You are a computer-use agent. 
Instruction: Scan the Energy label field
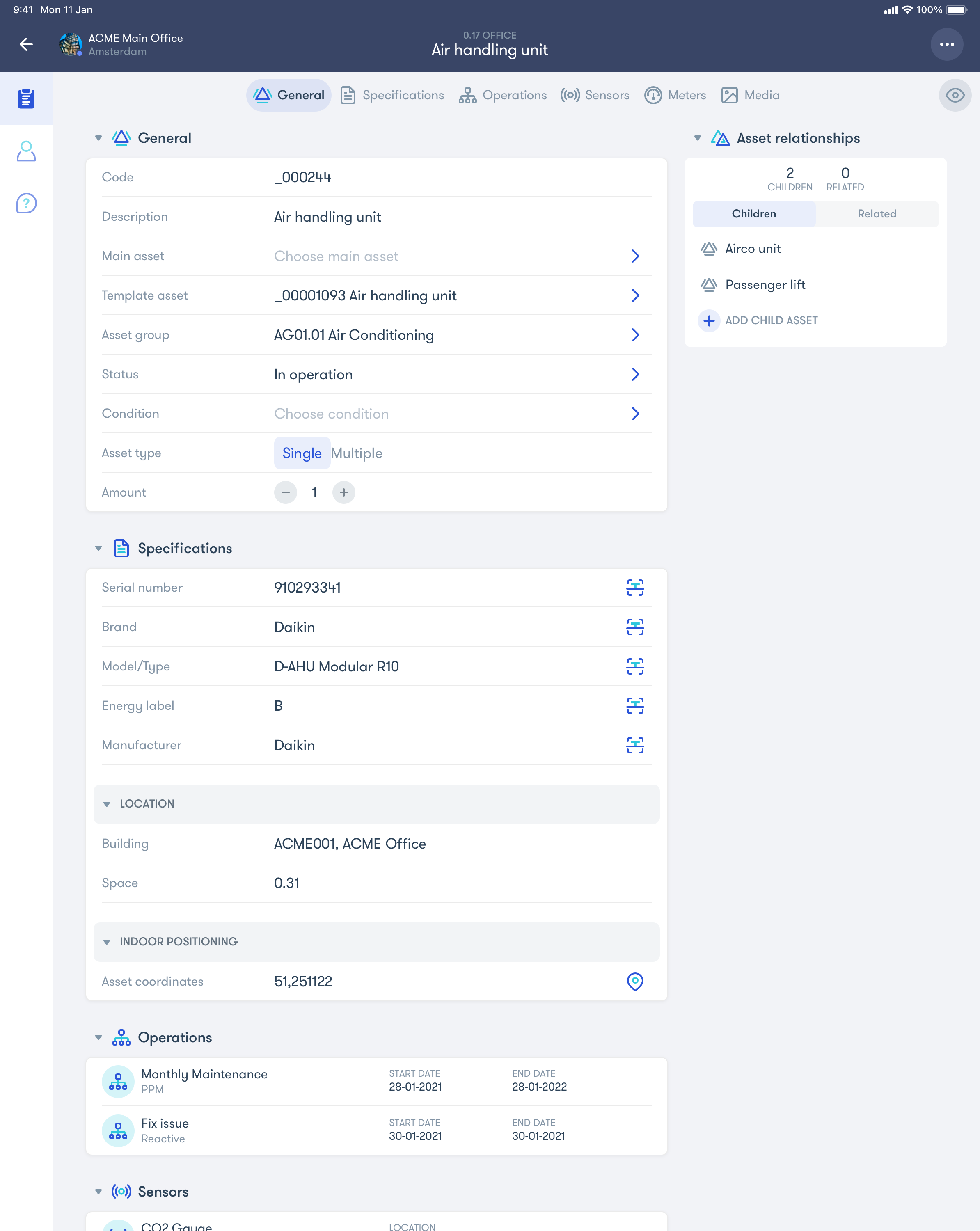pyautogui.click(x=634, y=706)
